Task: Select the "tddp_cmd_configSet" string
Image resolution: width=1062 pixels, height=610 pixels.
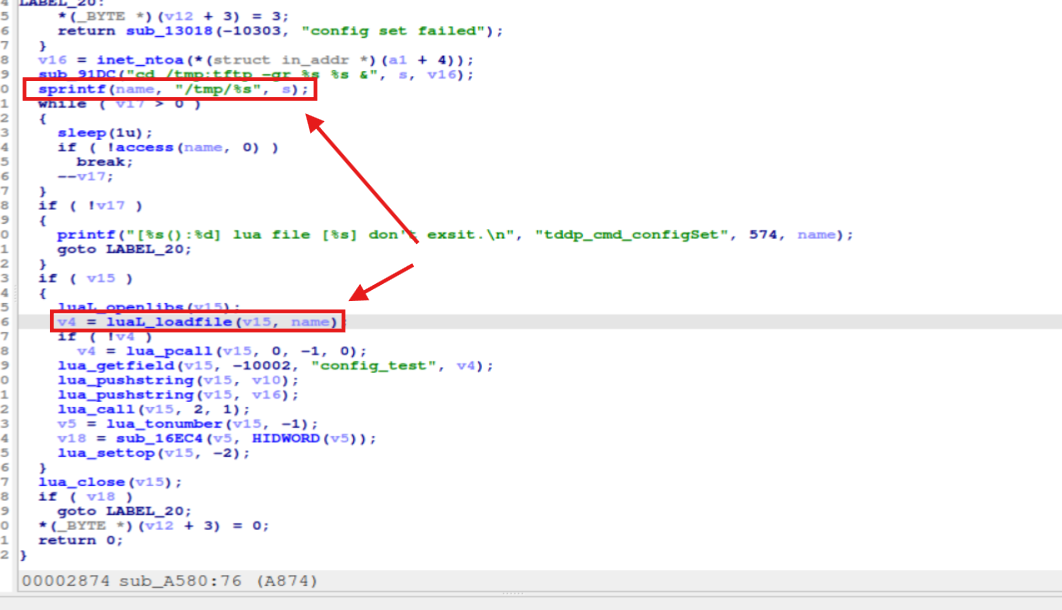Action: click(631, 235)
